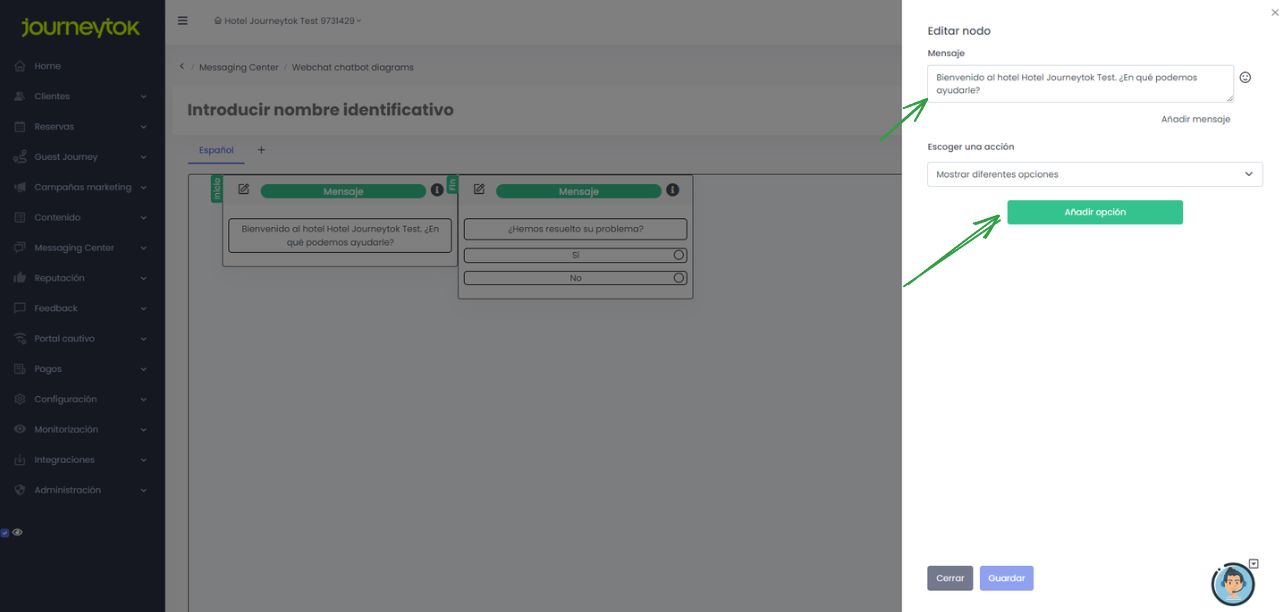The height and width of the screenshot is (612, 1286).
Task: Click the Añadir opción button
Action: click(1094, 212)
